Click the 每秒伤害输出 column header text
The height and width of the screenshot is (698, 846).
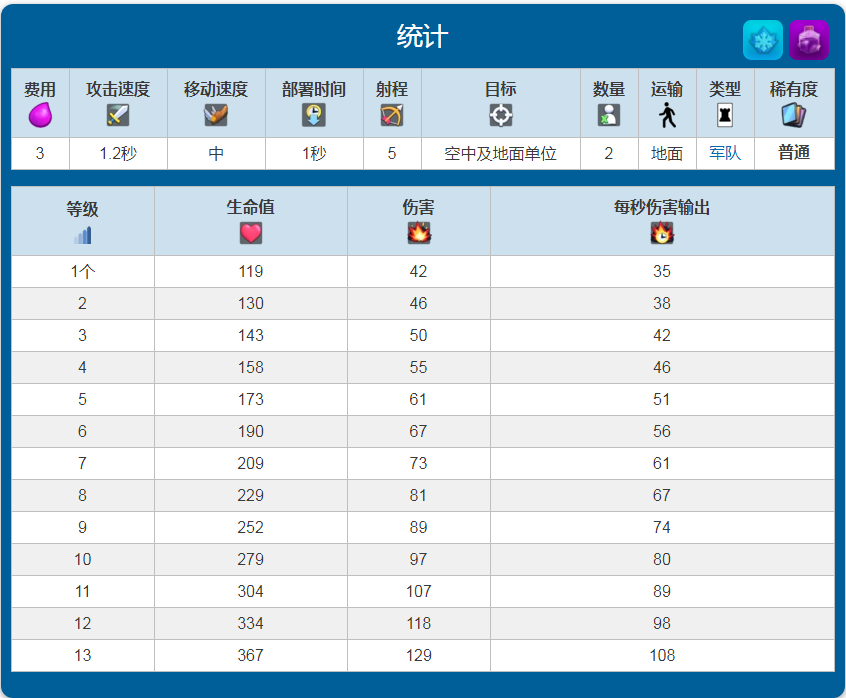pyautogui.click(x=662, y=207)
